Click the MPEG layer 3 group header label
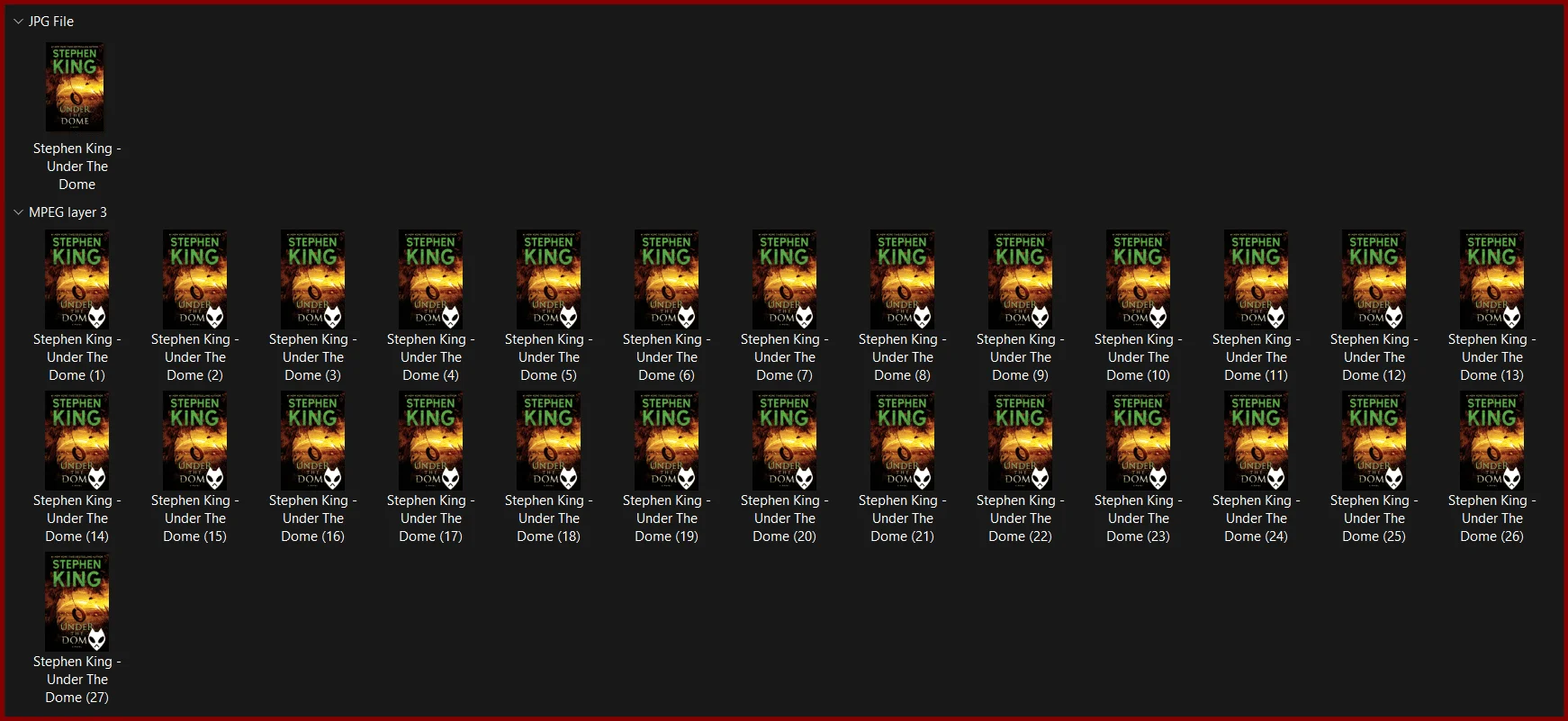Screen dimensions: 1568x721 coord(68,212)
